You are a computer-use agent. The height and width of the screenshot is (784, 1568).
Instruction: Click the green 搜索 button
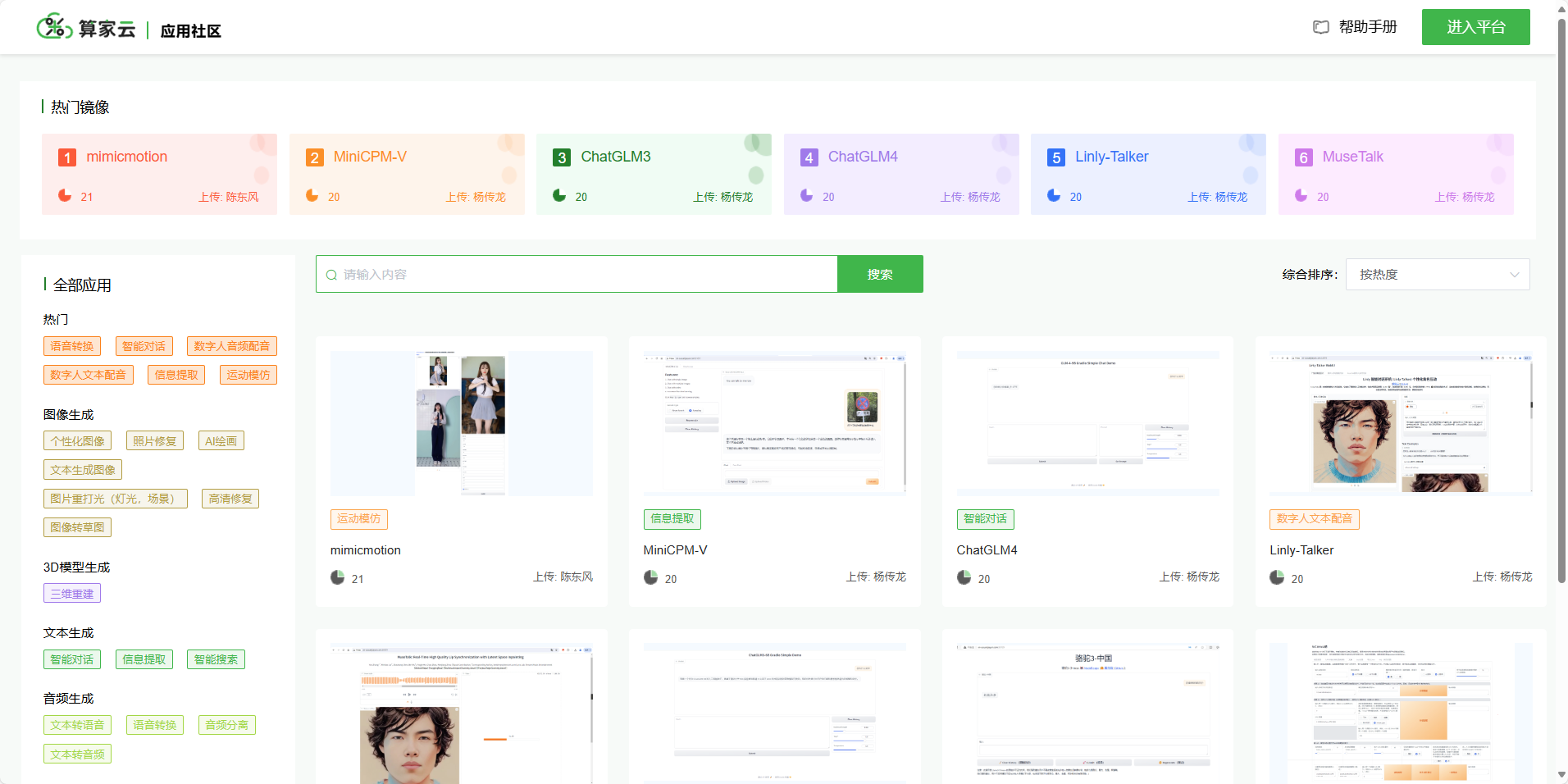click(880, 274)
